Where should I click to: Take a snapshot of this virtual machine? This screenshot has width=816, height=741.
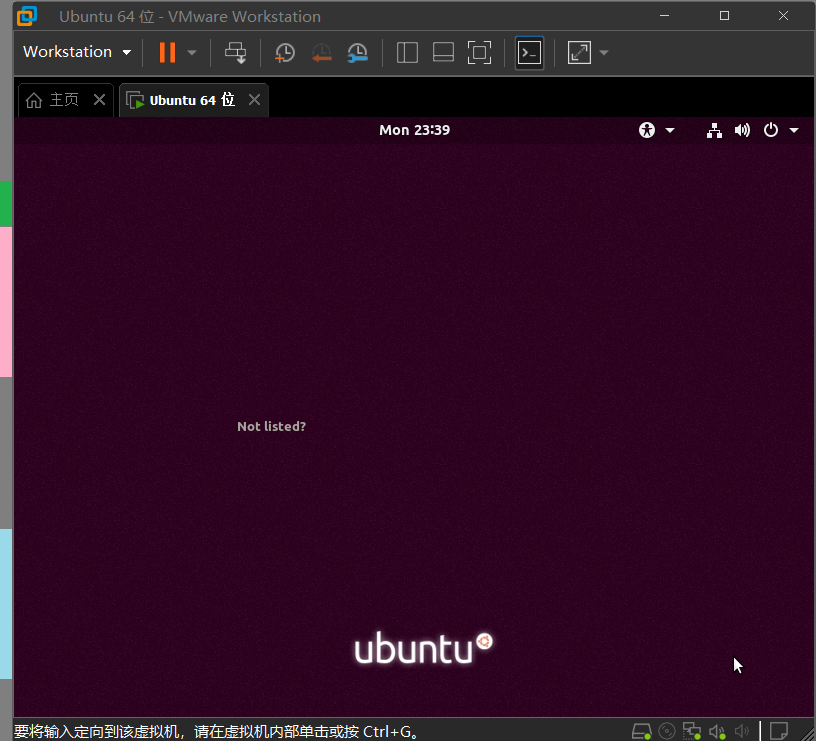click(x=285, y=53)
